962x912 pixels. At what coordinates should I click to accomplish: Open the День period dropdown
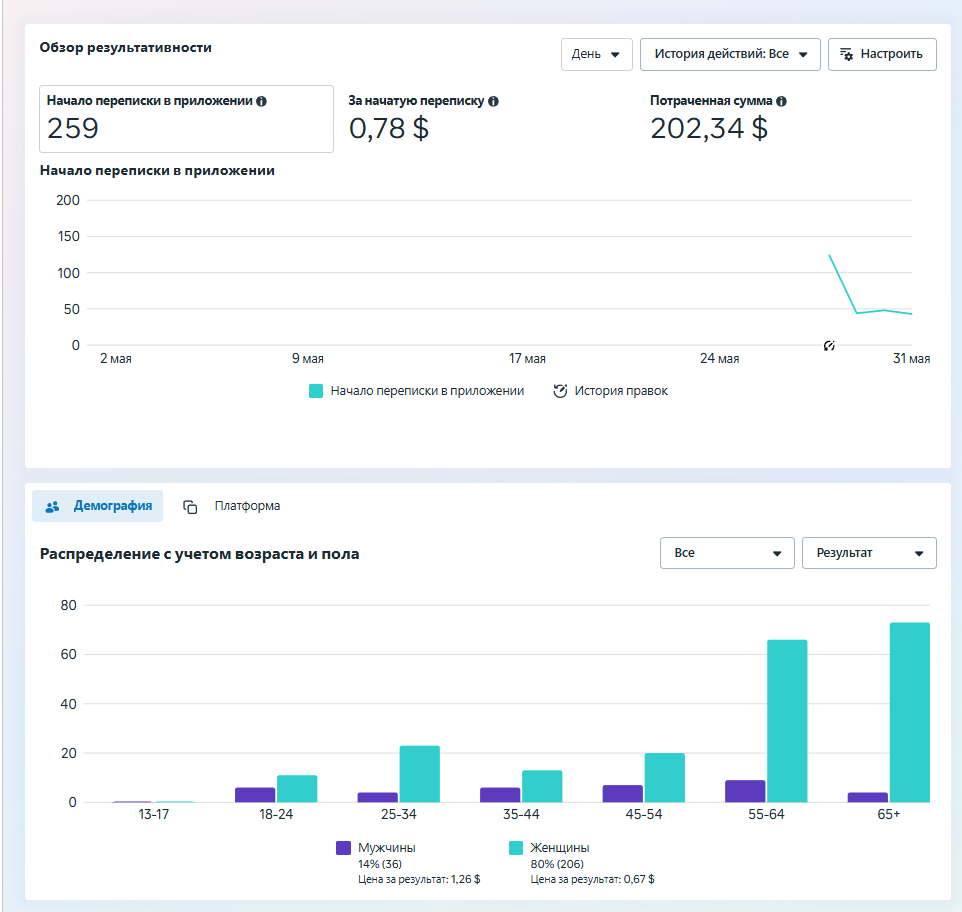point(596,55)
